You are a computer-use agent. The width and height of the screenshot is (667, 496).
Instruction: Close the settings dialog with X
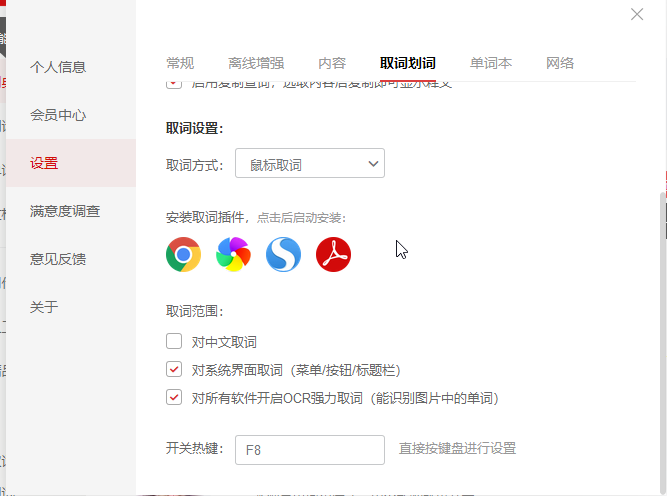tap(637, 14)
